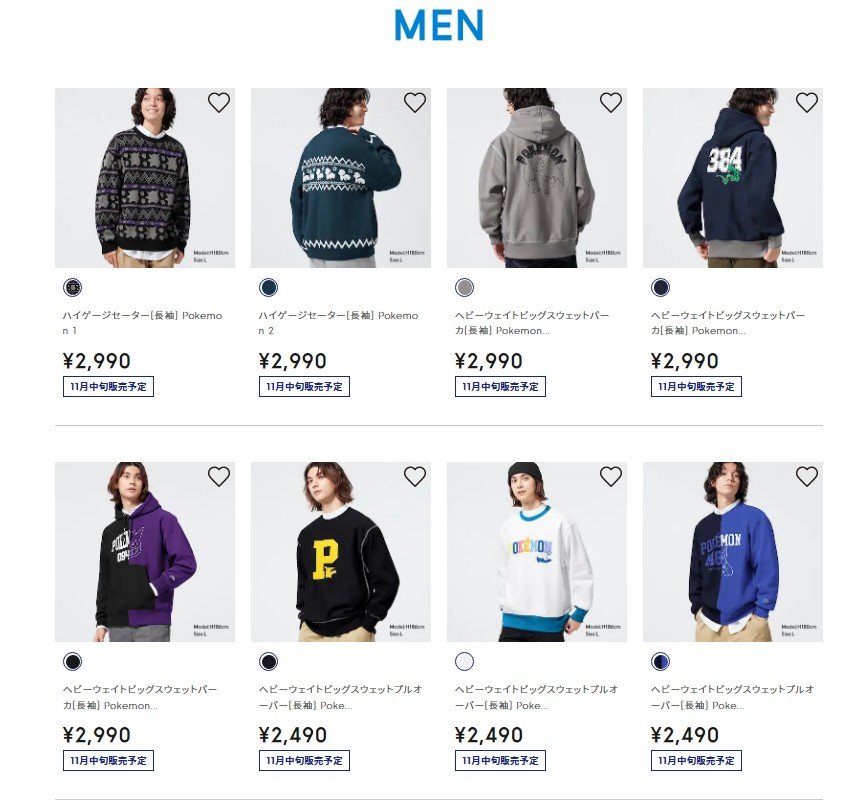Image resolution: width=868 pixels, height=801 pixels.
Task: Open navy 384 hoodie product image
Action: (x=733, y=178)
